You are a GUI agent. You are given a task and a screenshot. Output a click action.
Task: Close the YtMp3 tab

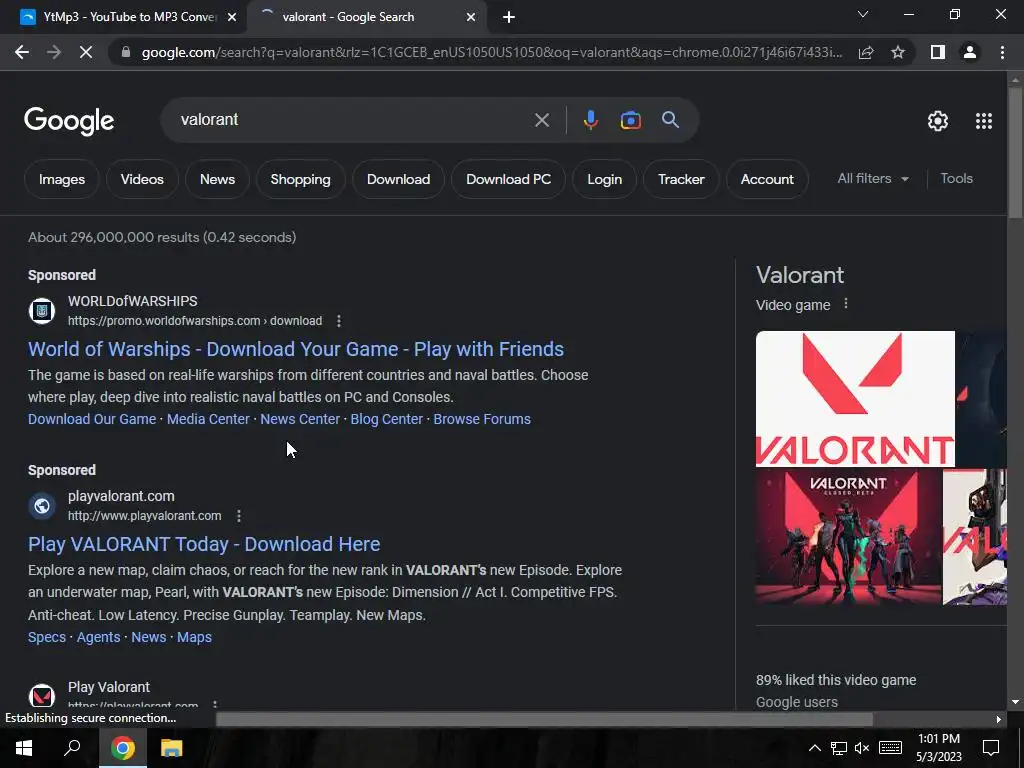(x=232, y=18)
